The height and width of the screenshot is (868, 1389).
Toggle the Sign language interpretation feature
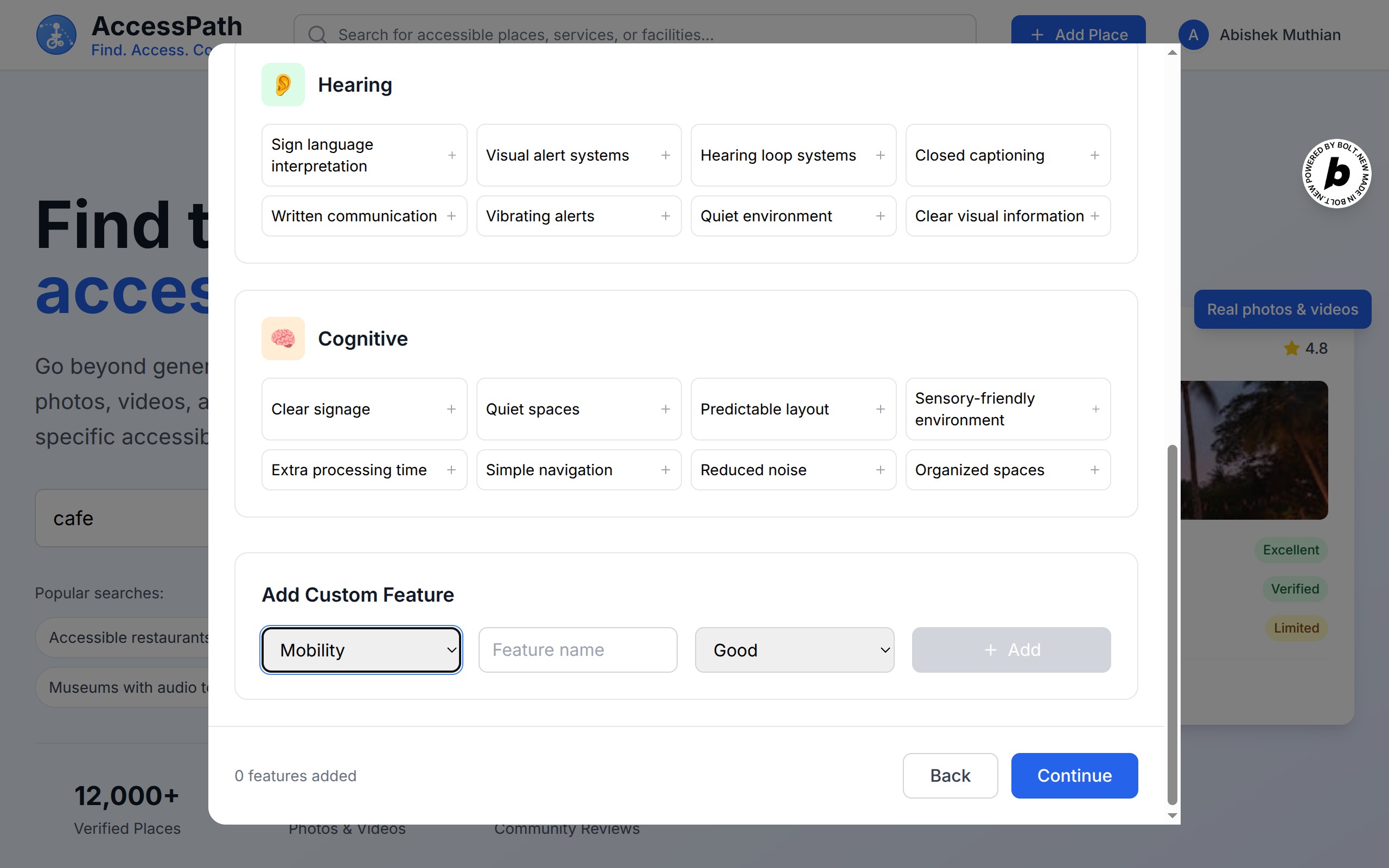(x=364, y=156)
